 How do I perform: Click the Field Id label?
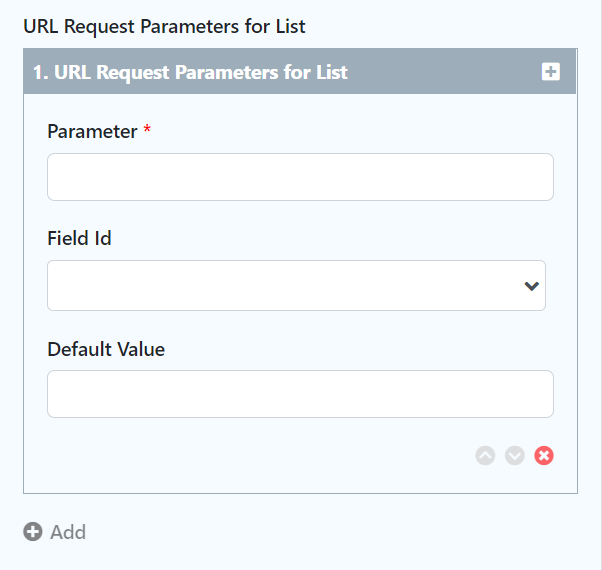[79, 239]
